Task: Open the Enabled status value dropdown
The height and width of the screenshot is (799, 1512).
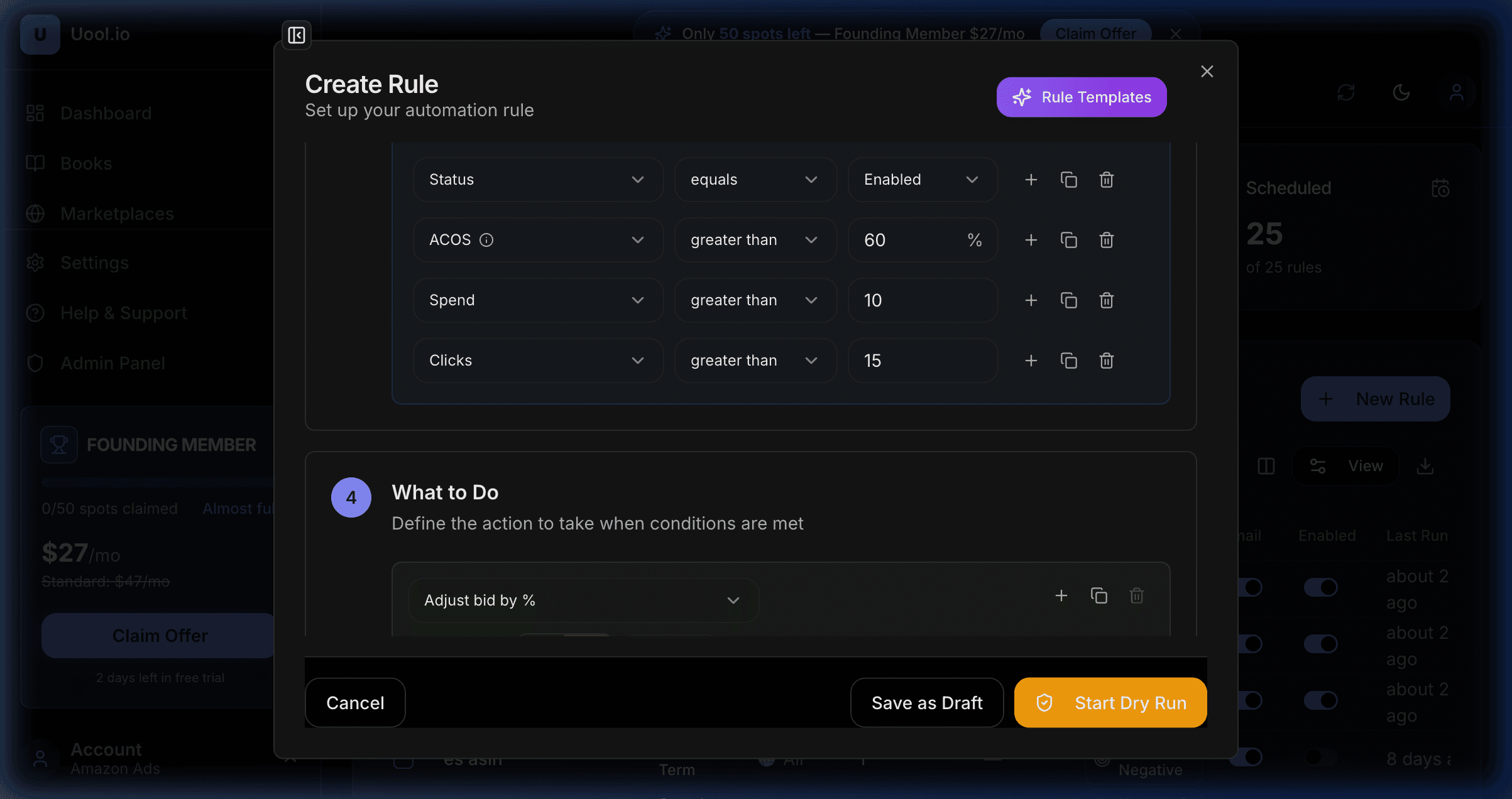Action: click(923, 180)
